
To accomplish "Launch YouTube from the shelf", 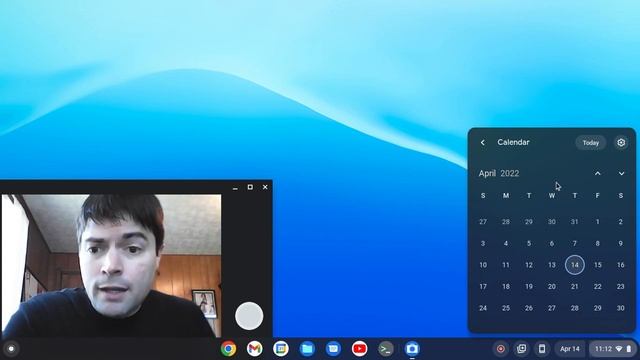I will [359, 349].
